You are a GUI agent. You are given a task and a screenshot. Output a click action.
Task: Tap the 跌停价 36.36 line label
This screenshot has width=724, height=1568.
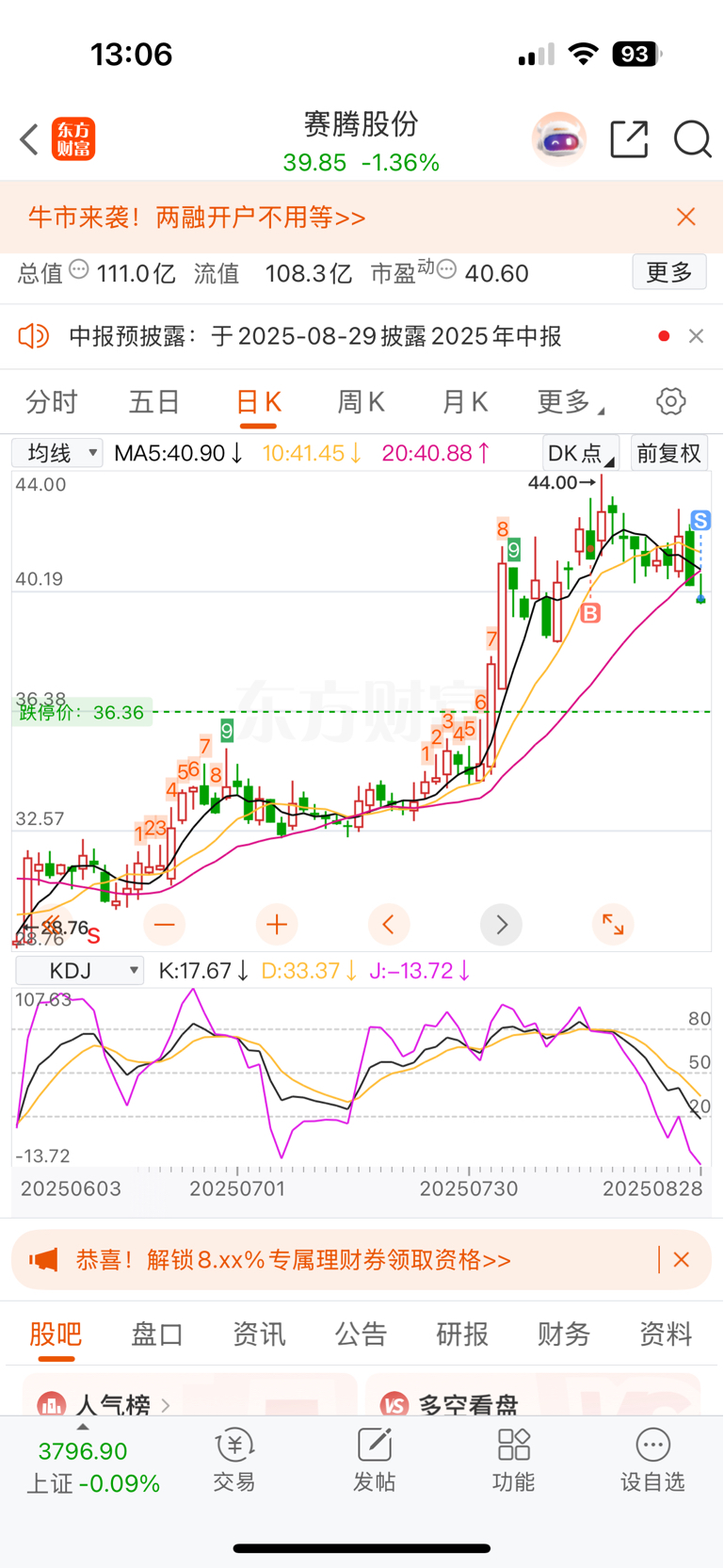coord(82,713)
